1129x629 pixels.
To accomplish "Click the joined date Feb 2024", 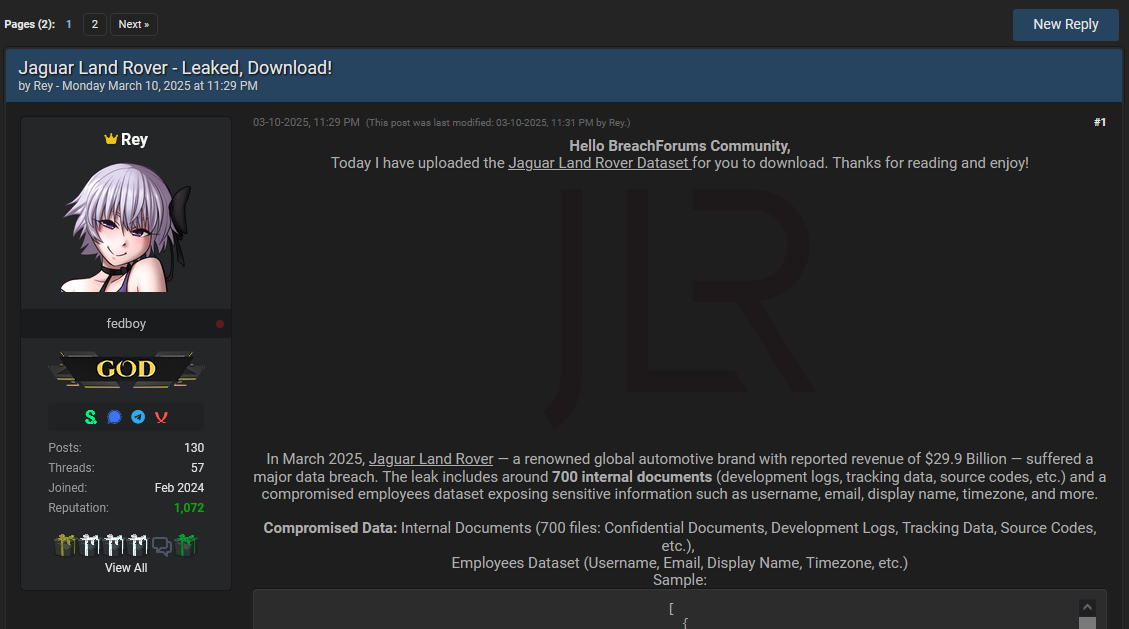I will 179,488.
